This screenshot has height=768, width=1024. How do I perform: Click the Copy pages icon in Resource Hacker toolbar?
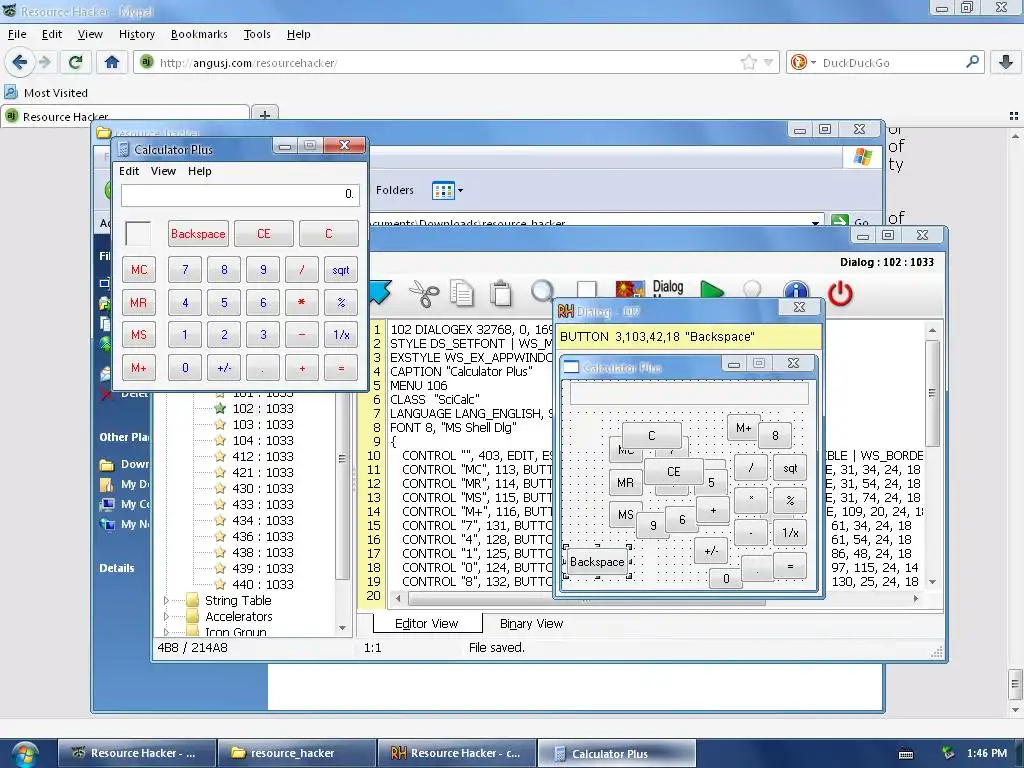point(462,293)
